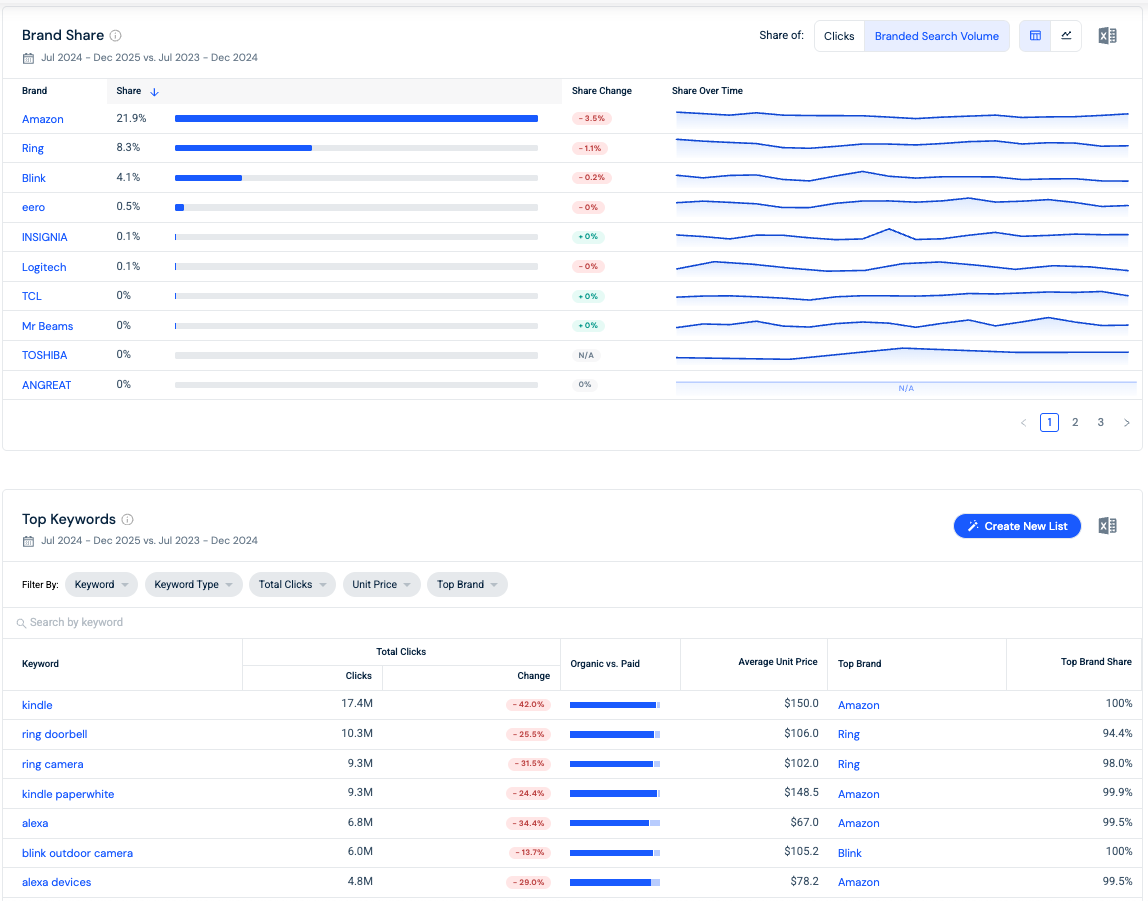Open Brand Share info tooltip icon

[x=116, y=35]
